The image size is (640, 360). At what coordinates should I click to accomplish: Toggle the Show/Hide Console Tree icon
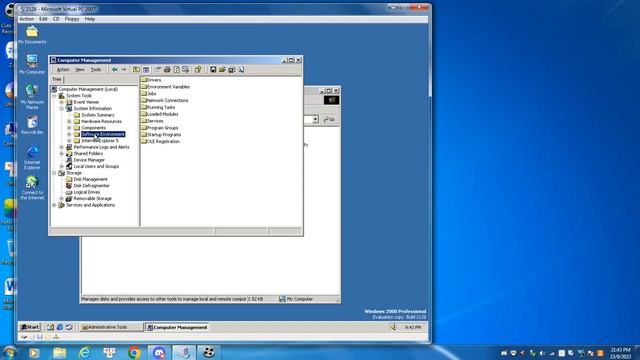[x=146, y=70]
